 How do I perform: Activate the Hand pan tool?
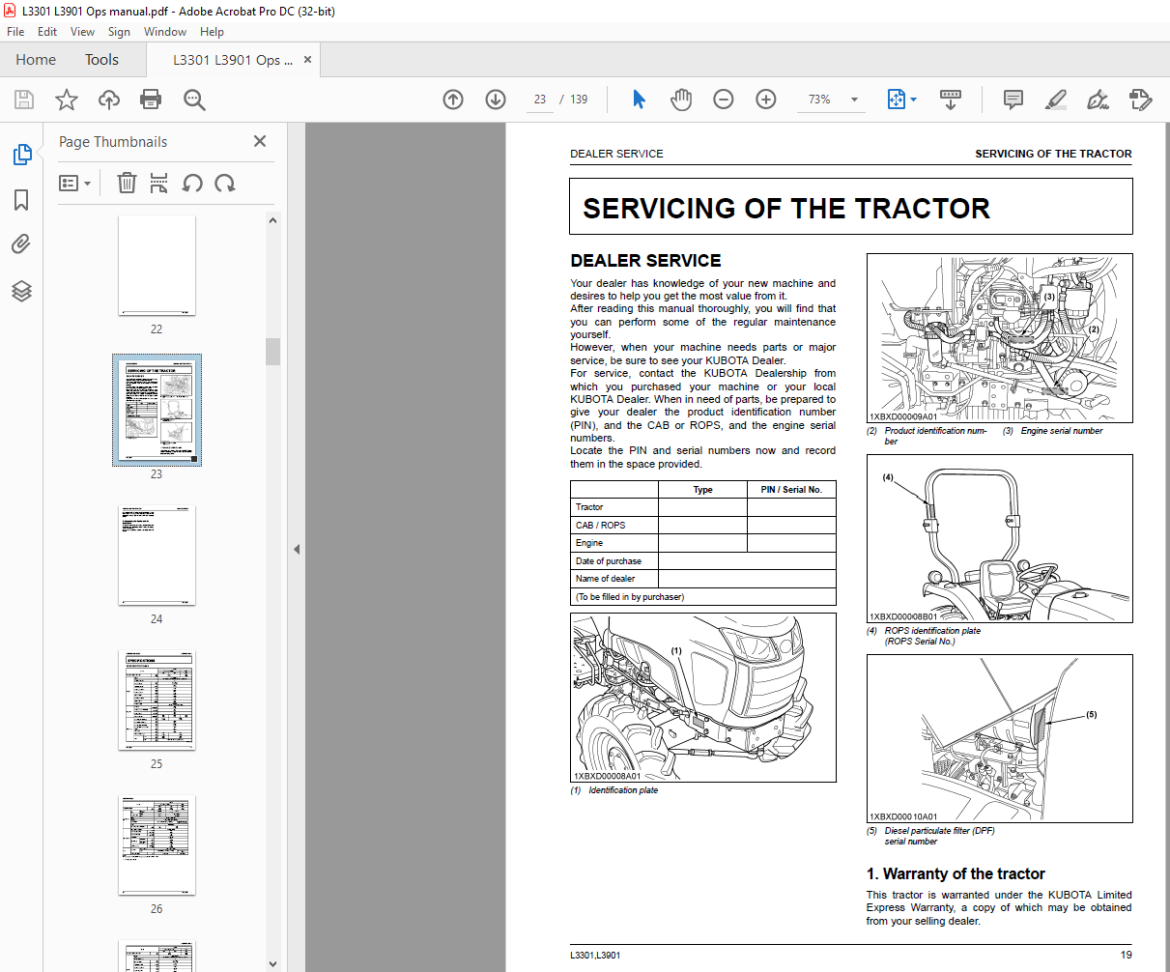[x=681, y=99]
